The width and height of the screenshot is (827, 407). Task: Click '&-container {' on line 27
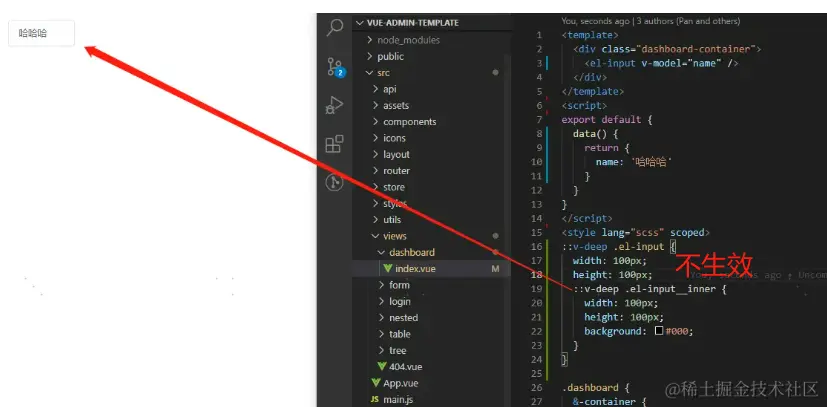tap(610, 402)
